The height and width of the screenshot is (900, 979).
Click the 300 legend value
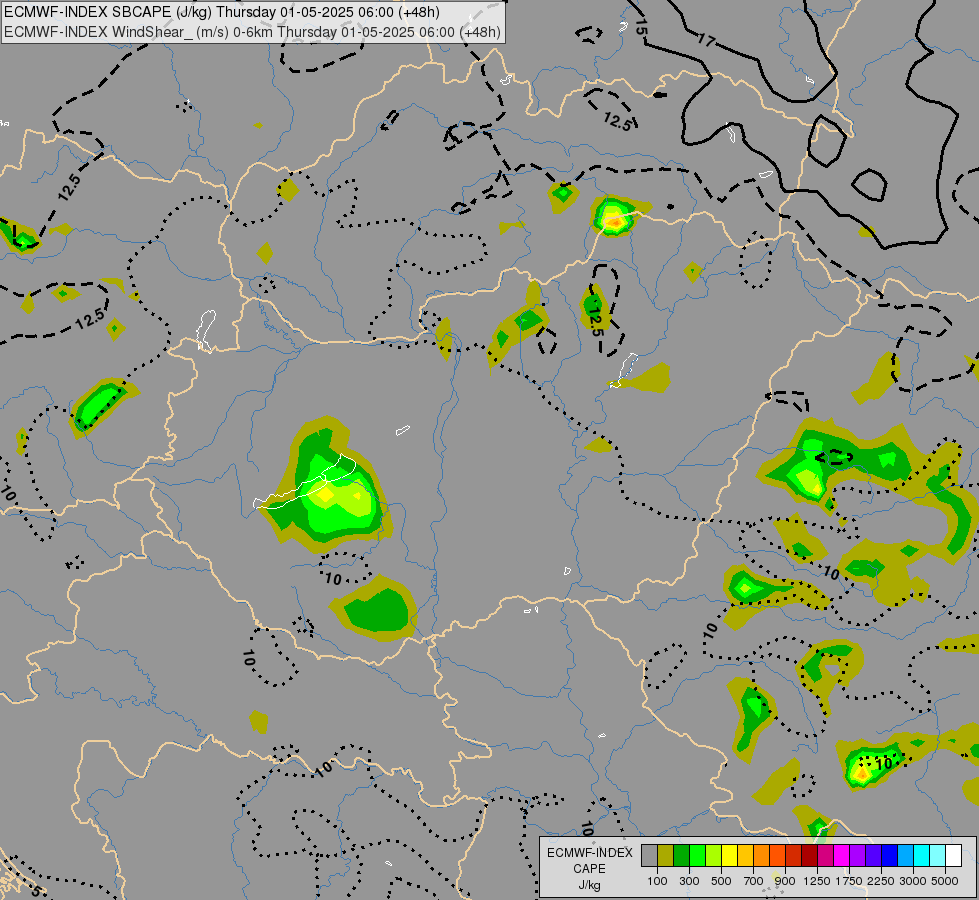tap(689, 881)
